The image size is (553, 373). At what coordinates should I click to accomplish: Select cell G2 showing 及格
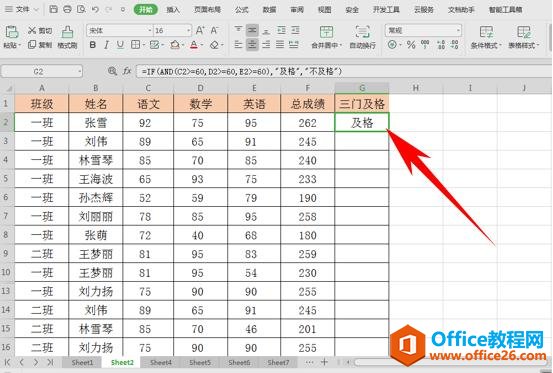click(362, 122)
